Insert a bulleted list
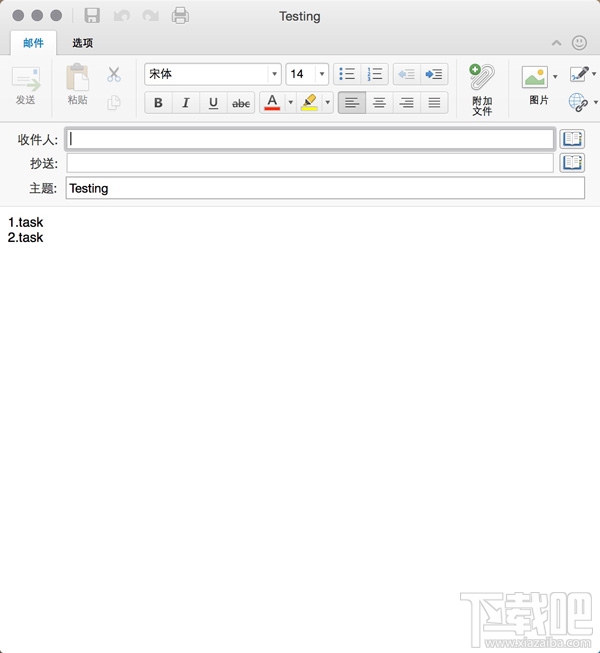The height and width of the screenshot is (653, 600). pyautogui.click(x=347, y=74)
